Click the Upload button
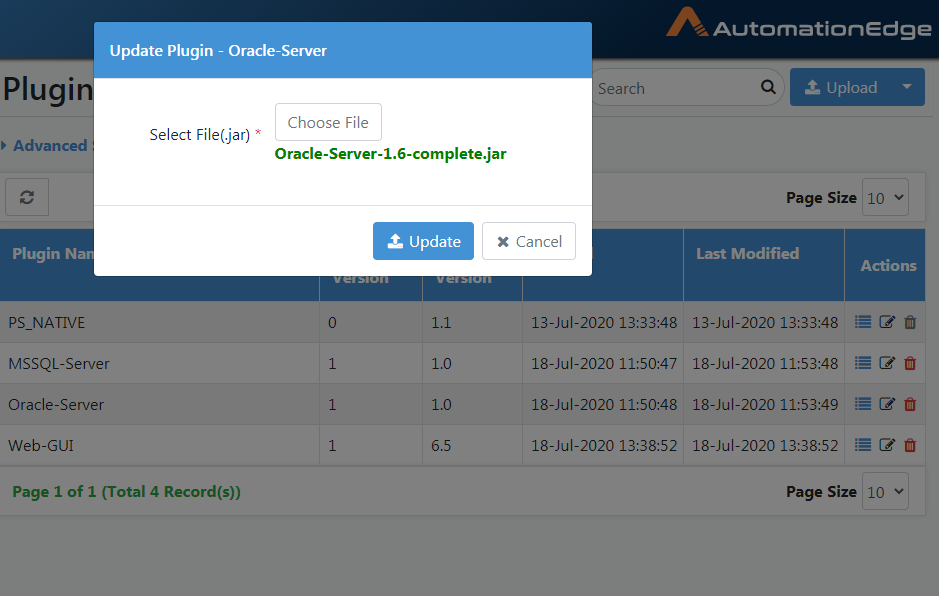This screenshot has width=939, height=596. click(x=841, y=87)
